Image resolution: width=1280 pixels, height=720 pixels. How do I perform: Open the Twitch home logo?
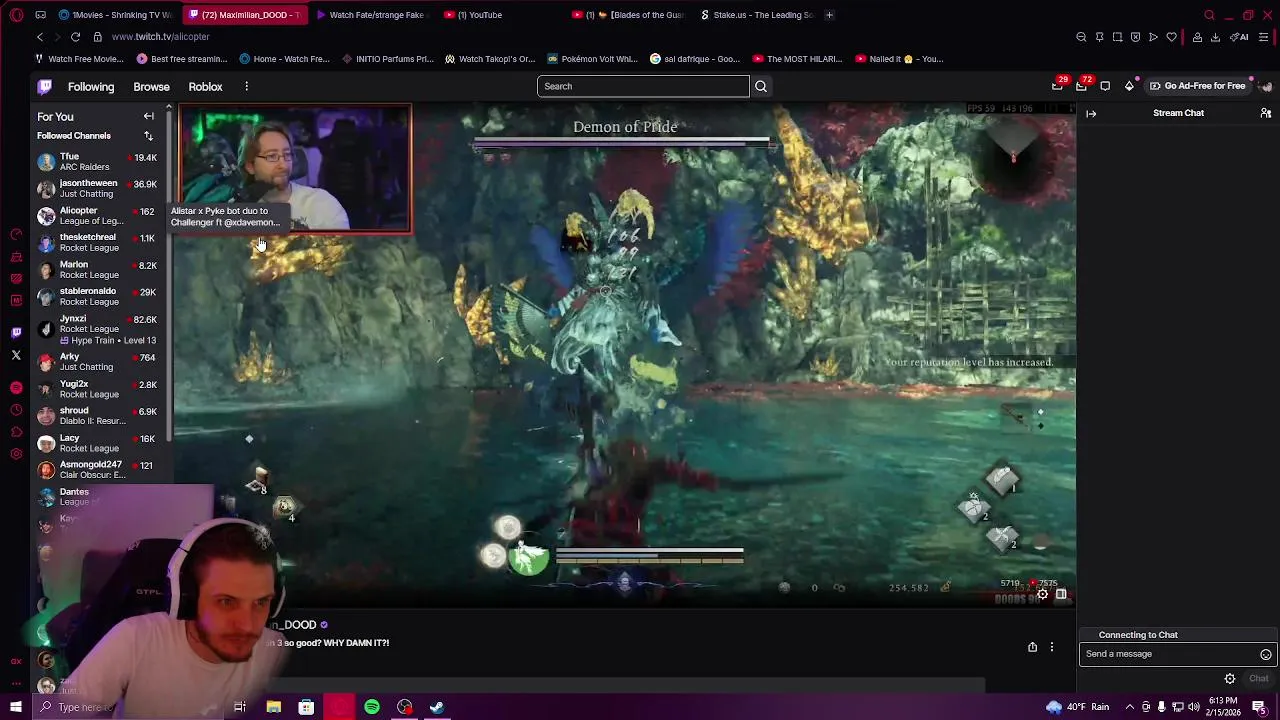[x=45, y=87]
